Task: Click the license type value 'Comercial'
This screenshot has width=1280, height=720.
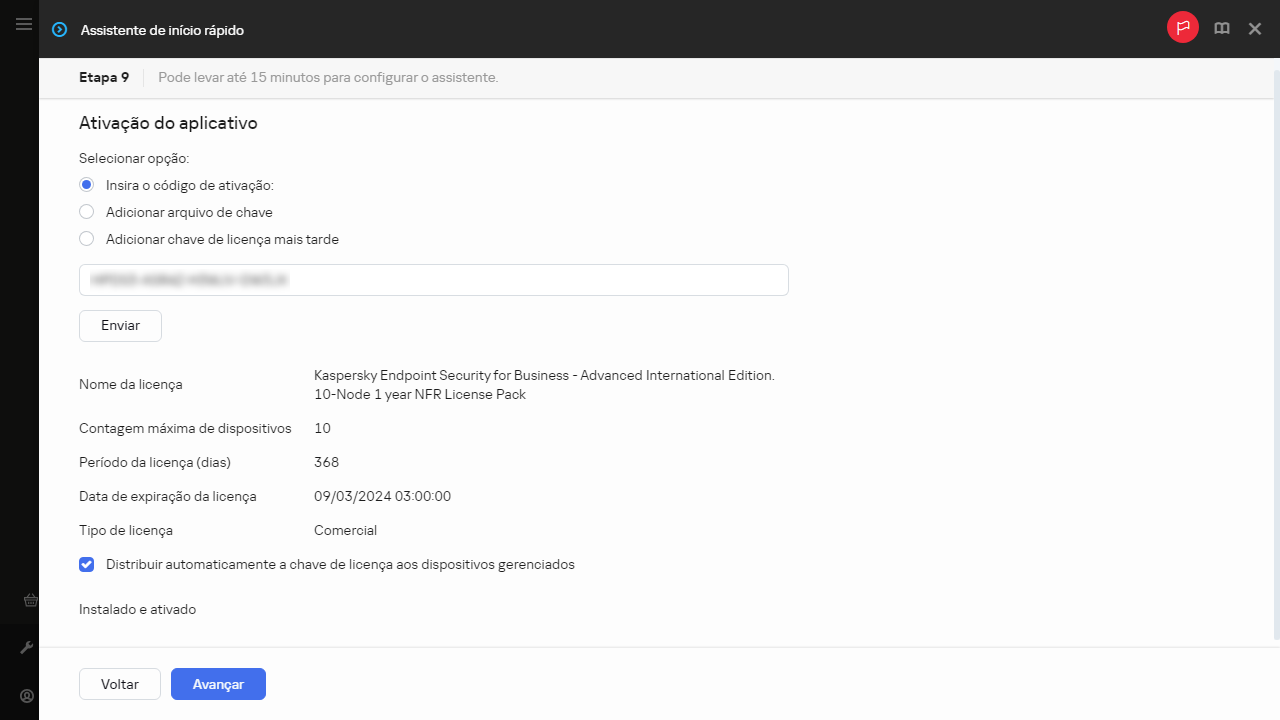Action: [345, 530]
